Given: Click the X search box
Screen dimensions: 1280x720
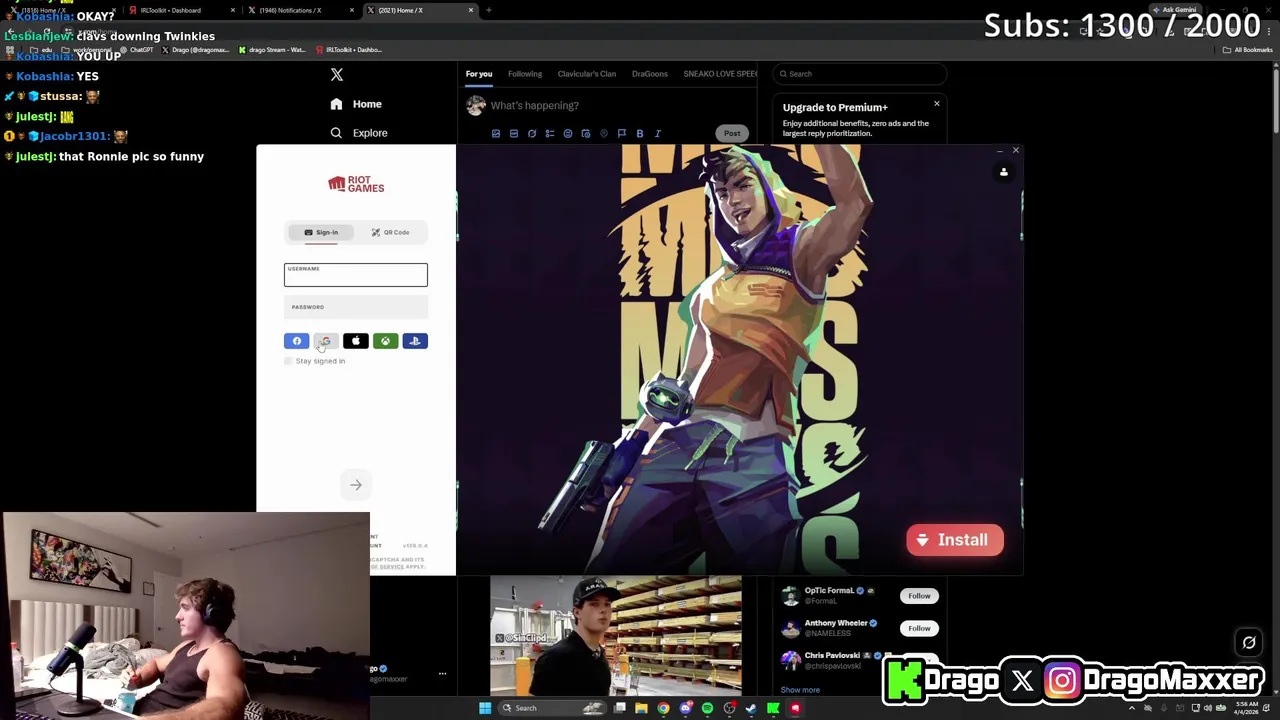Looking at the screenshot, I should coord(860,74).
